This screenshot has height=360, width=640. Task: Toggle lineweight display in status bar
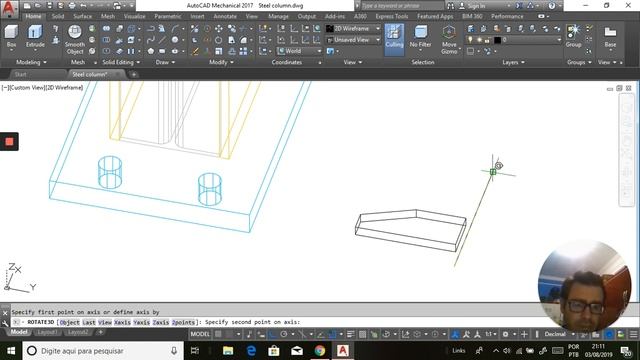[x=351, y=334]
